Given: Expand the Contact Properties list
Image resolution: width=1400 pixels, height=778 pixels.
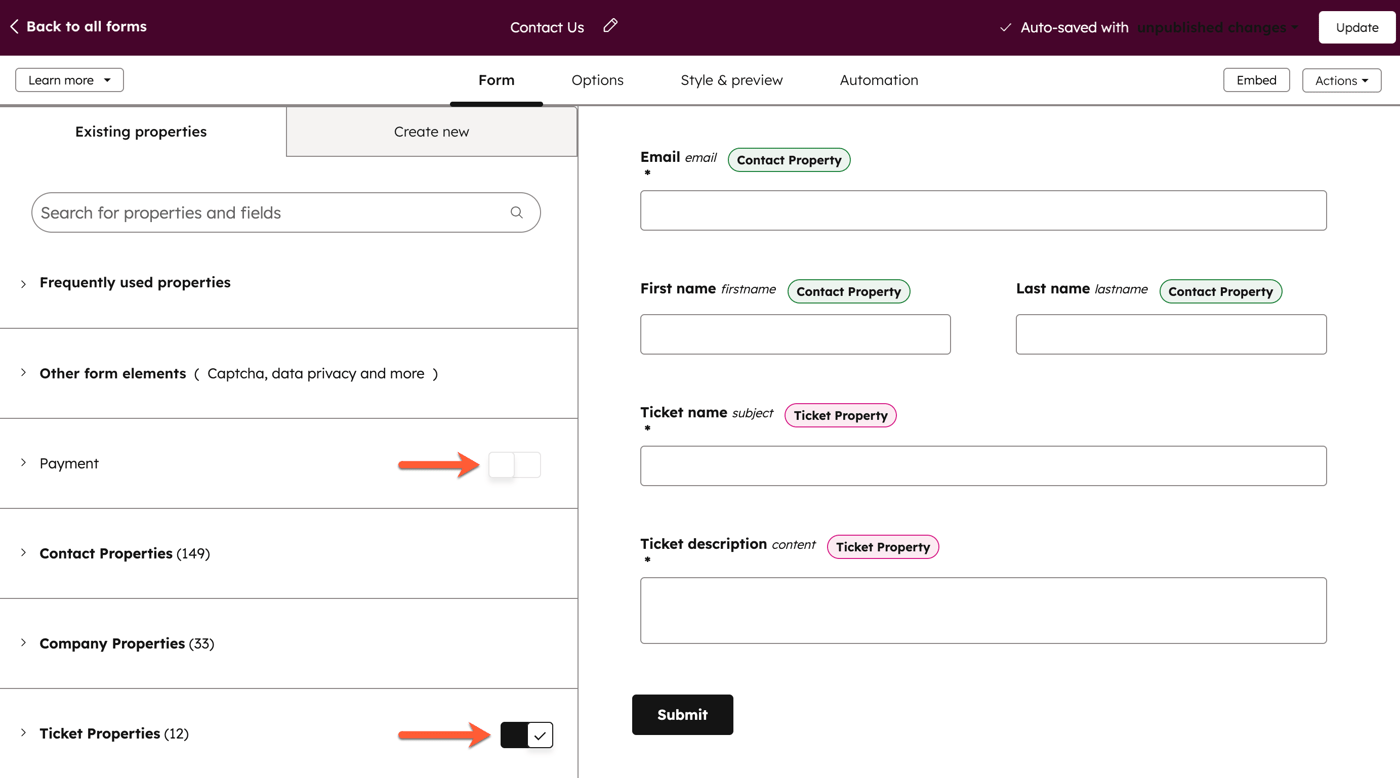Looking at the screenshot, I should (x=24, y=553).
